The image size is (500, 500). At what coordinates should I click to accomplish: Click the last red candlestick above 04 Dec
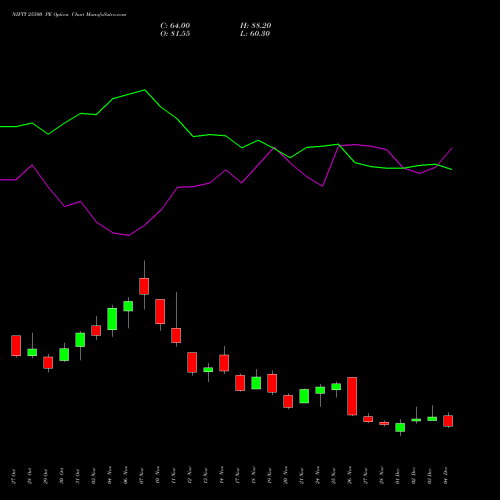tap(448, 421)
